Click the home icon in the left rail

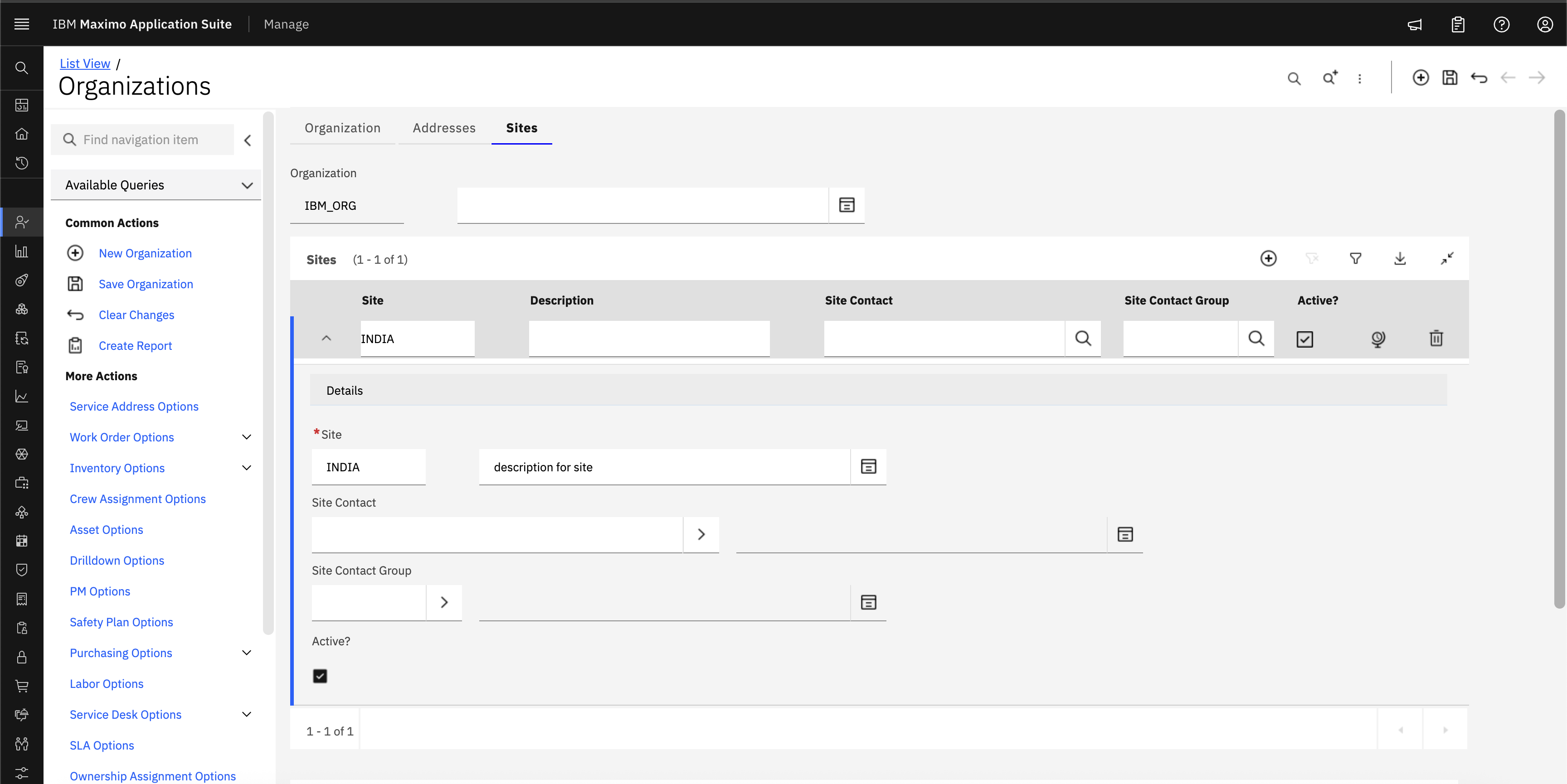[x=22, y=134]
